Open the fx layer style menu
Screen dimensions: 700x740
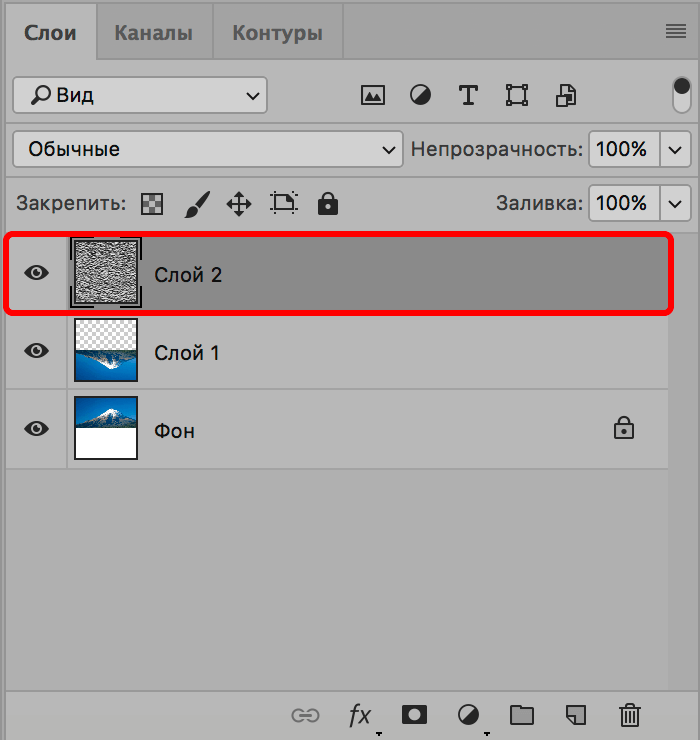tap(360, 714)
